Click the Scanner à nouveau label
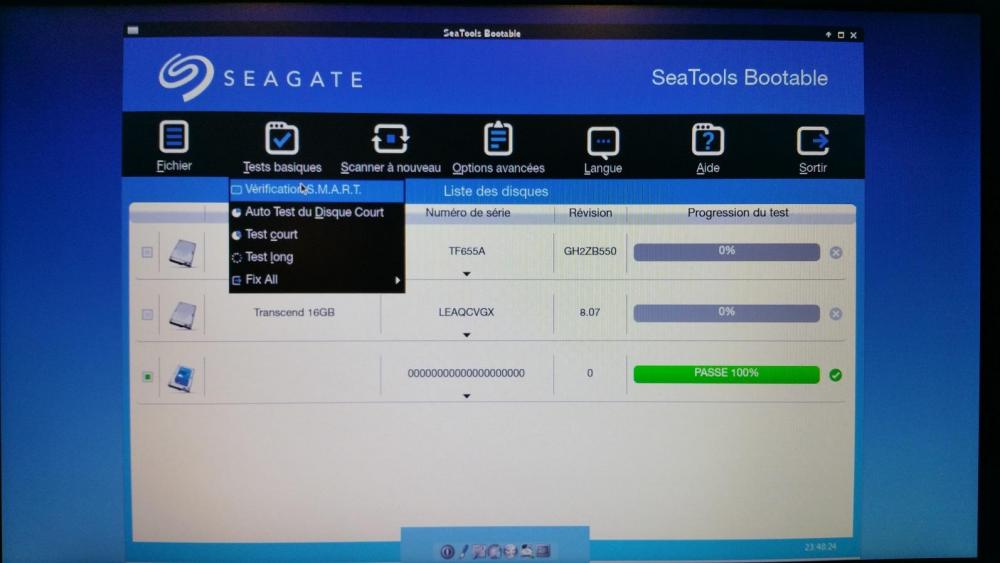This screenshot has width=1000, height=563. 390,167
